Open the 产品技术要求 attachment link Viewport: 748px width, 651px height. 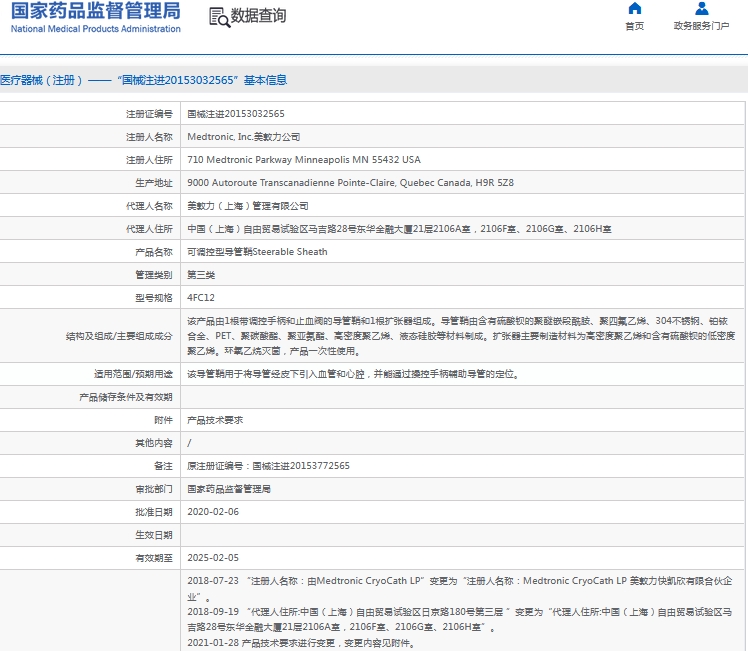pos(215,420)
